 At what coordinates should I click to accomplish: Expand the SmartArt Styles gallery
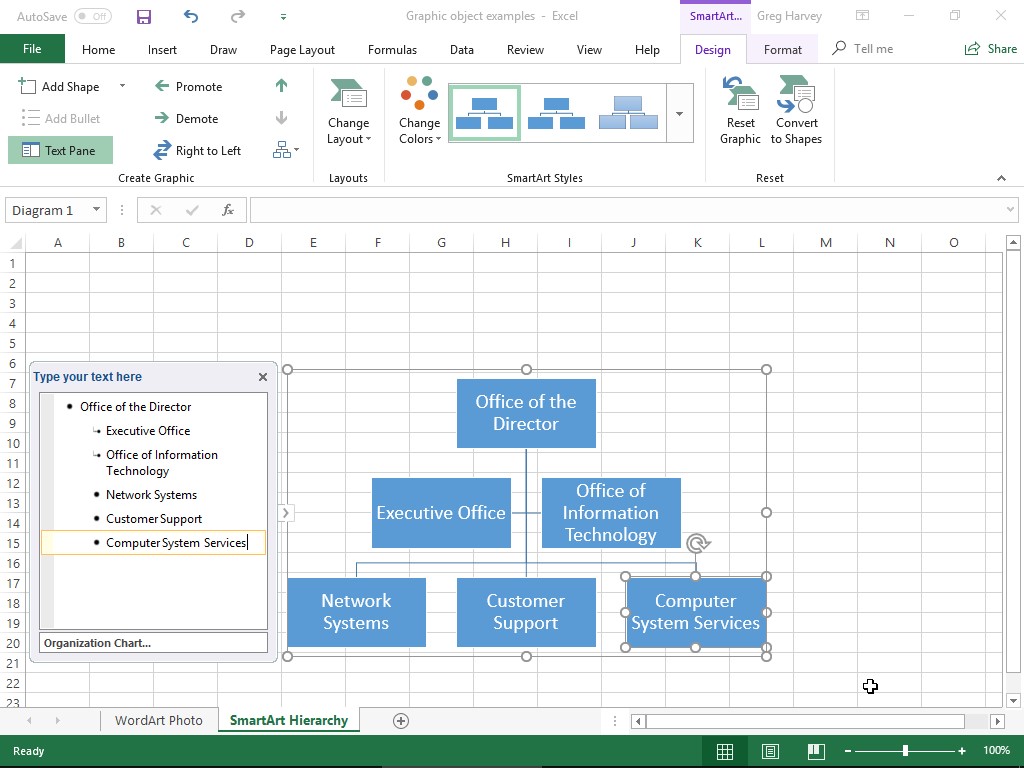[x=679, y=113]
